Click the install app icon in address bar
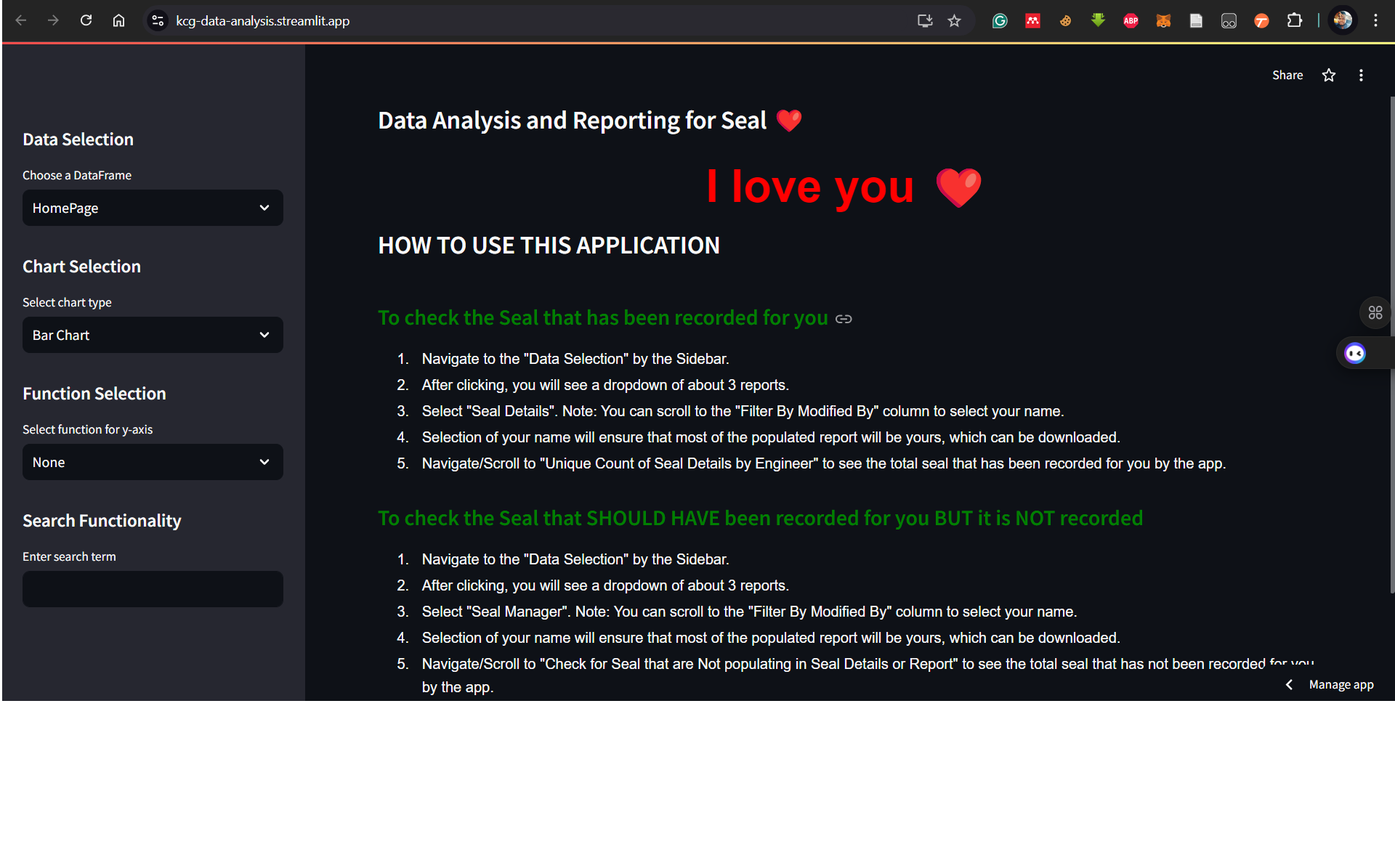This screenshot has height=868, width=1395. click(x=924, y=21)
